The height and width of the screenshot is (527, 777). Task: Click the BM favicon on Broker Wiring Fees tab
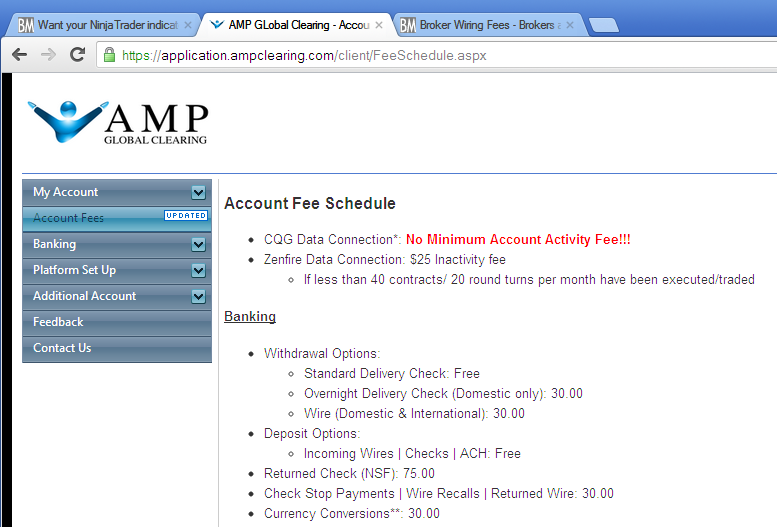[408, 25]
